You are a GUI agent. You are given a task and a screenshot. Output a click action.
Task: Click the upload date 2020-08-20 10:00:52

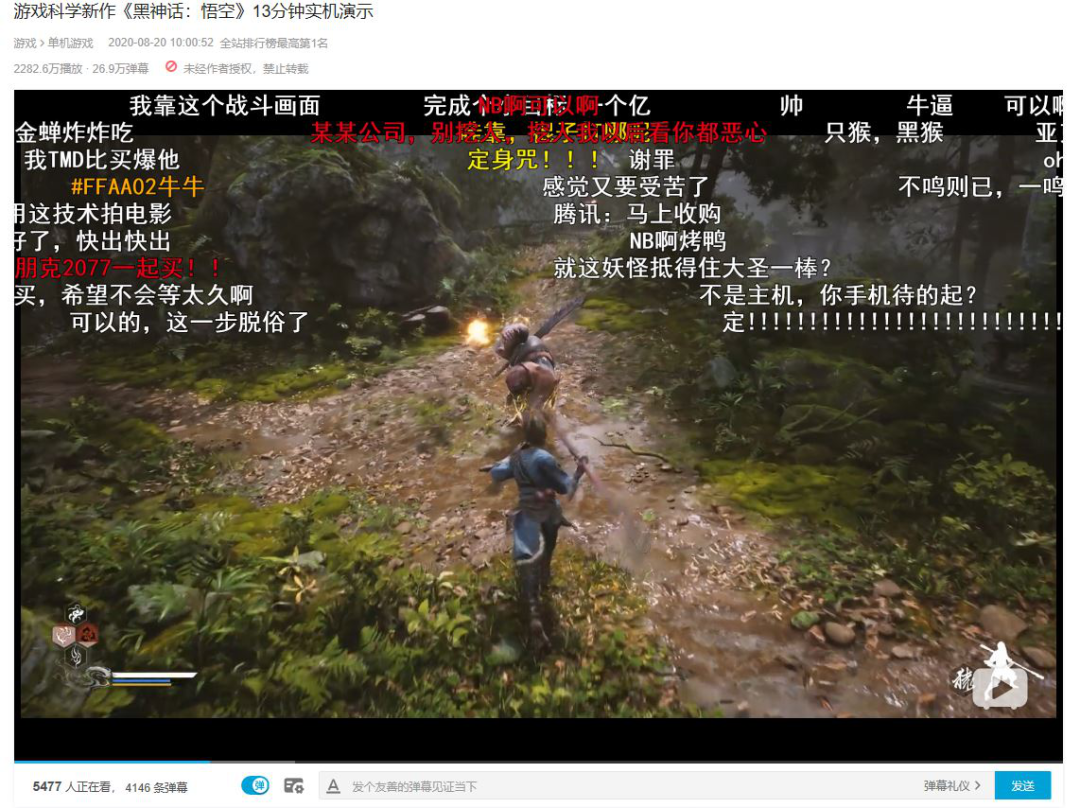(x=160, y=43)
